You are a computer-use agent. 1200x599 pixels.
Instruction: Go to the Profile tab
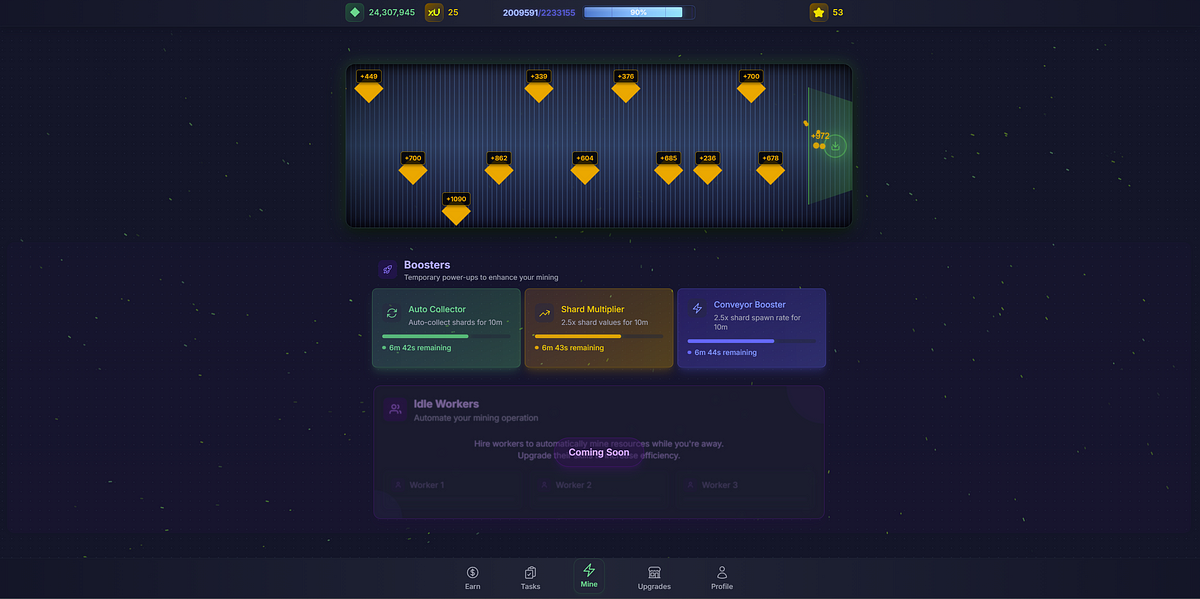722,577
